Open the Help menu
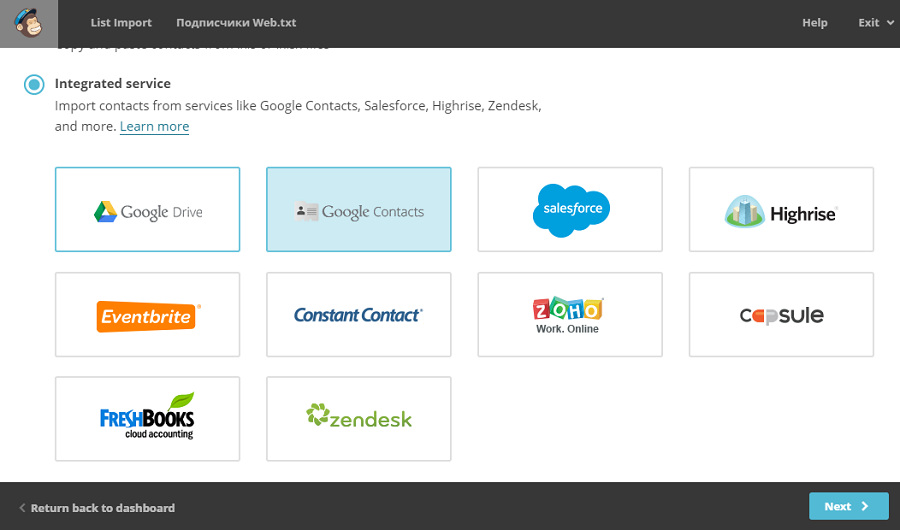The image size is (900, 530). [814, 23]
